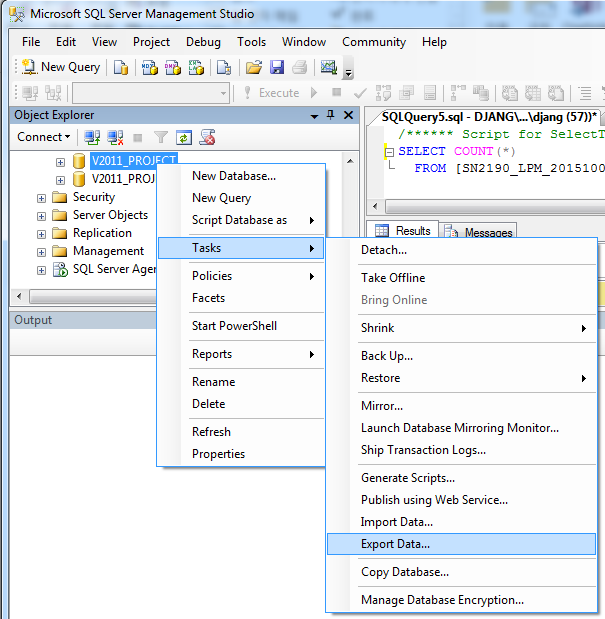Click the Print icon in toolbar

point(300,68)
